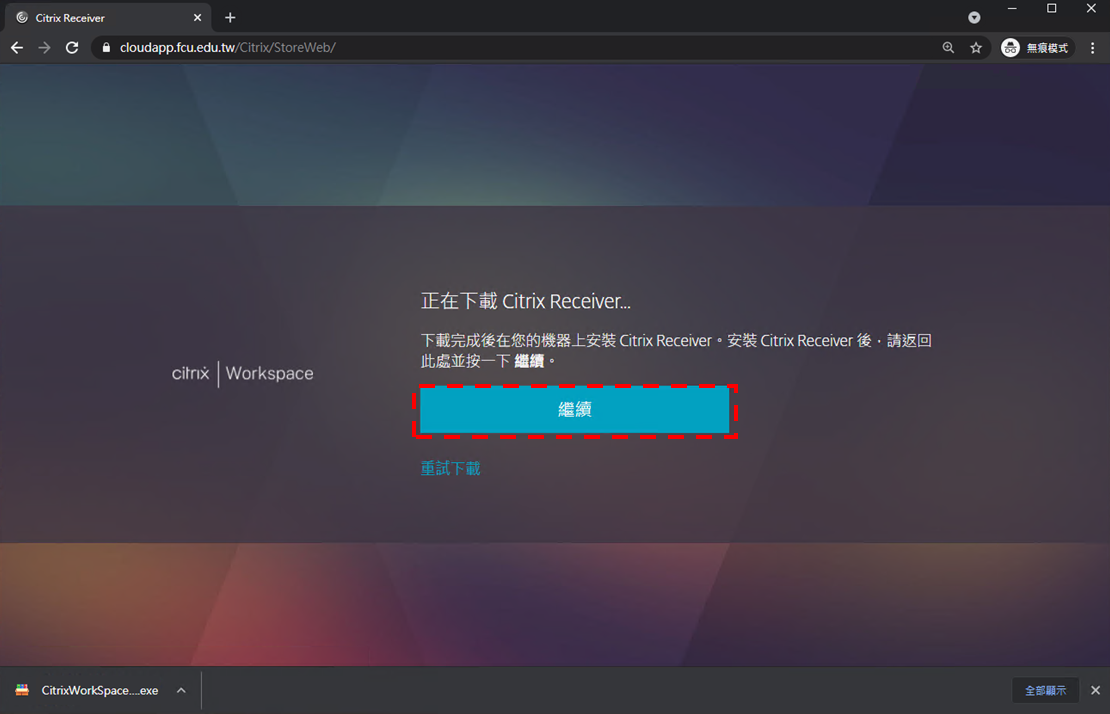Open the downloaded CitrixWorkSpace....exe file
This screenshot has width=1110, height=714.
(99, 690)
